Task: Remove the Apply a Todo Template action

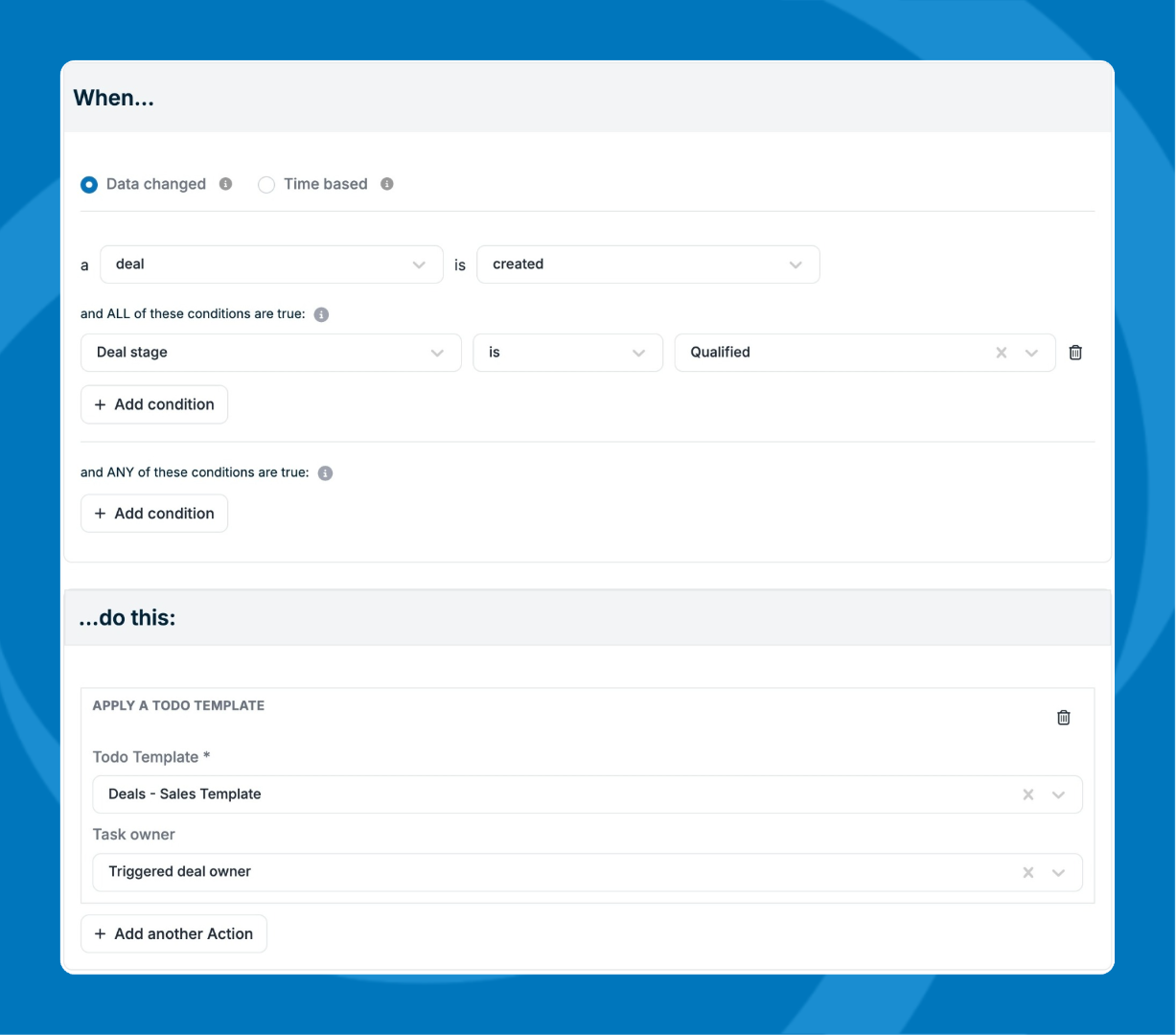Action: click(x=1063, y=718)
